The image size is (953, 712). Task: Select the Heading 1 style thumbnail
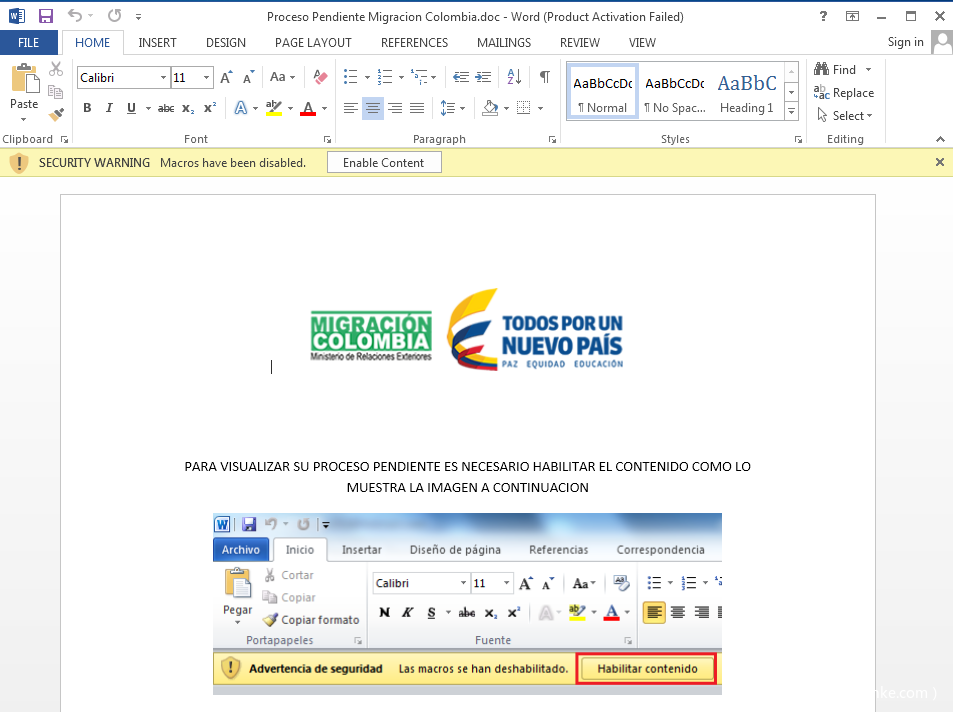[746, 92]
